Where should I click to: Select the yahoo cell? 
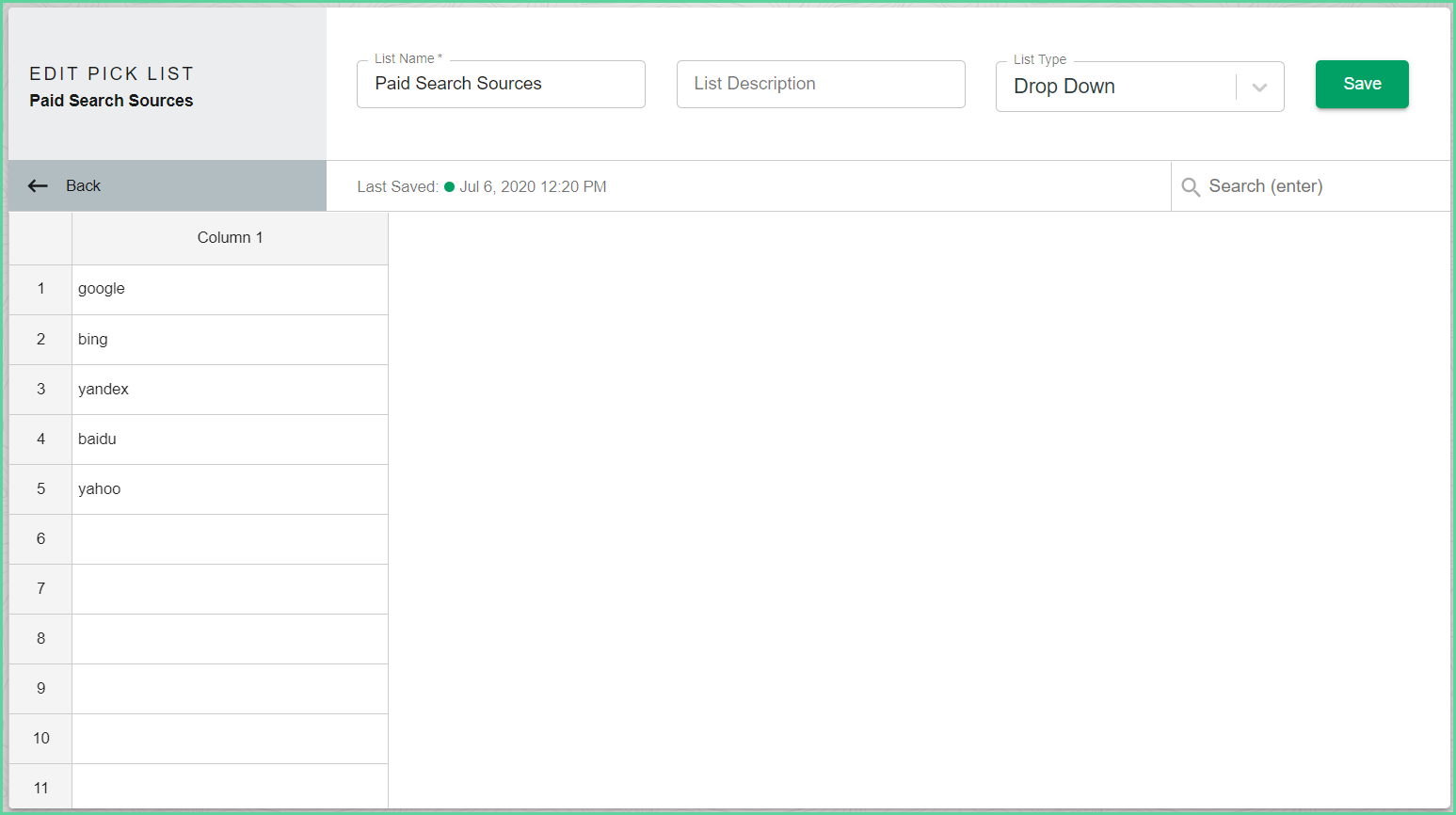coord(230,489)
